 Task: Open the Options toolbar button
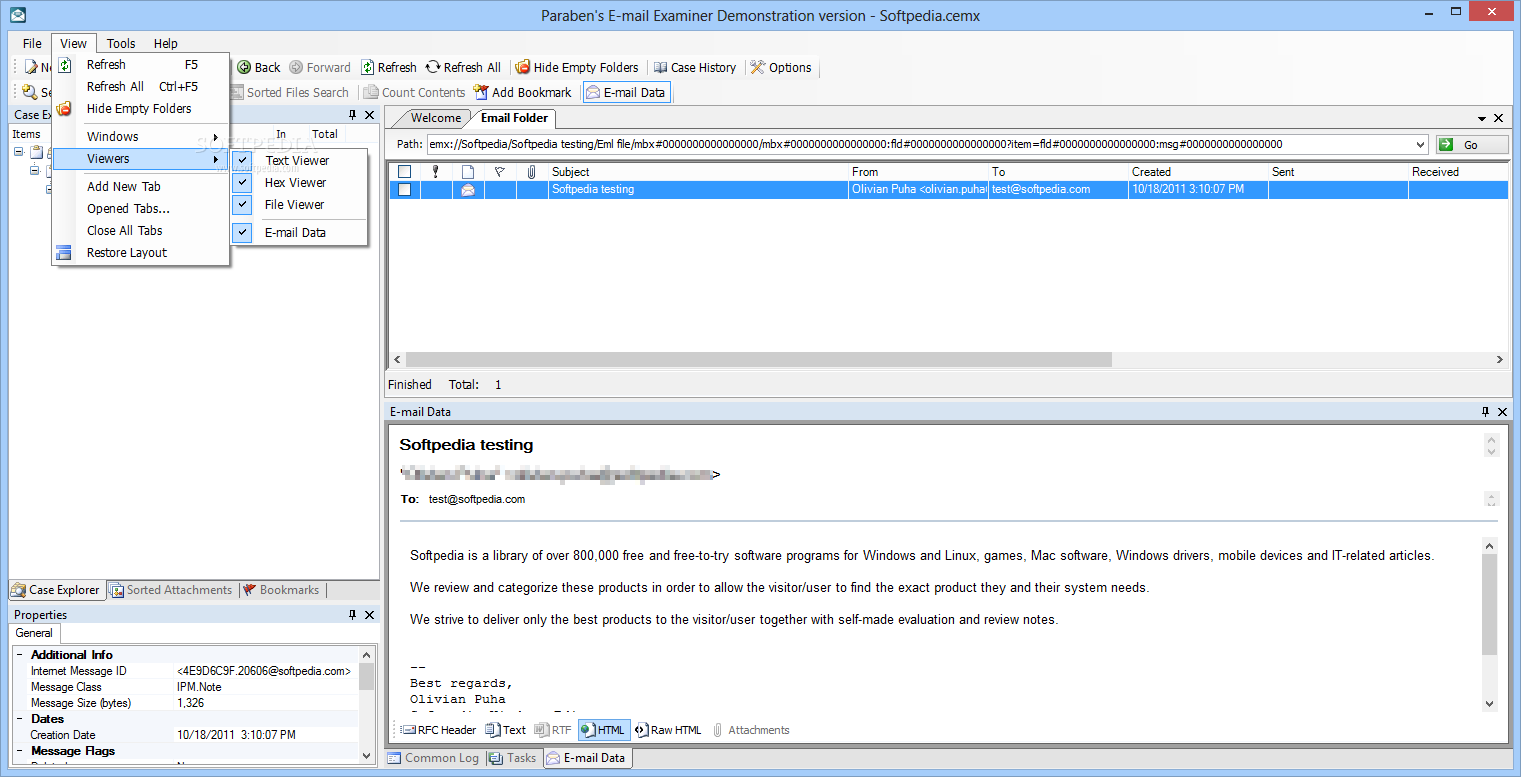(x=781, y=67)
